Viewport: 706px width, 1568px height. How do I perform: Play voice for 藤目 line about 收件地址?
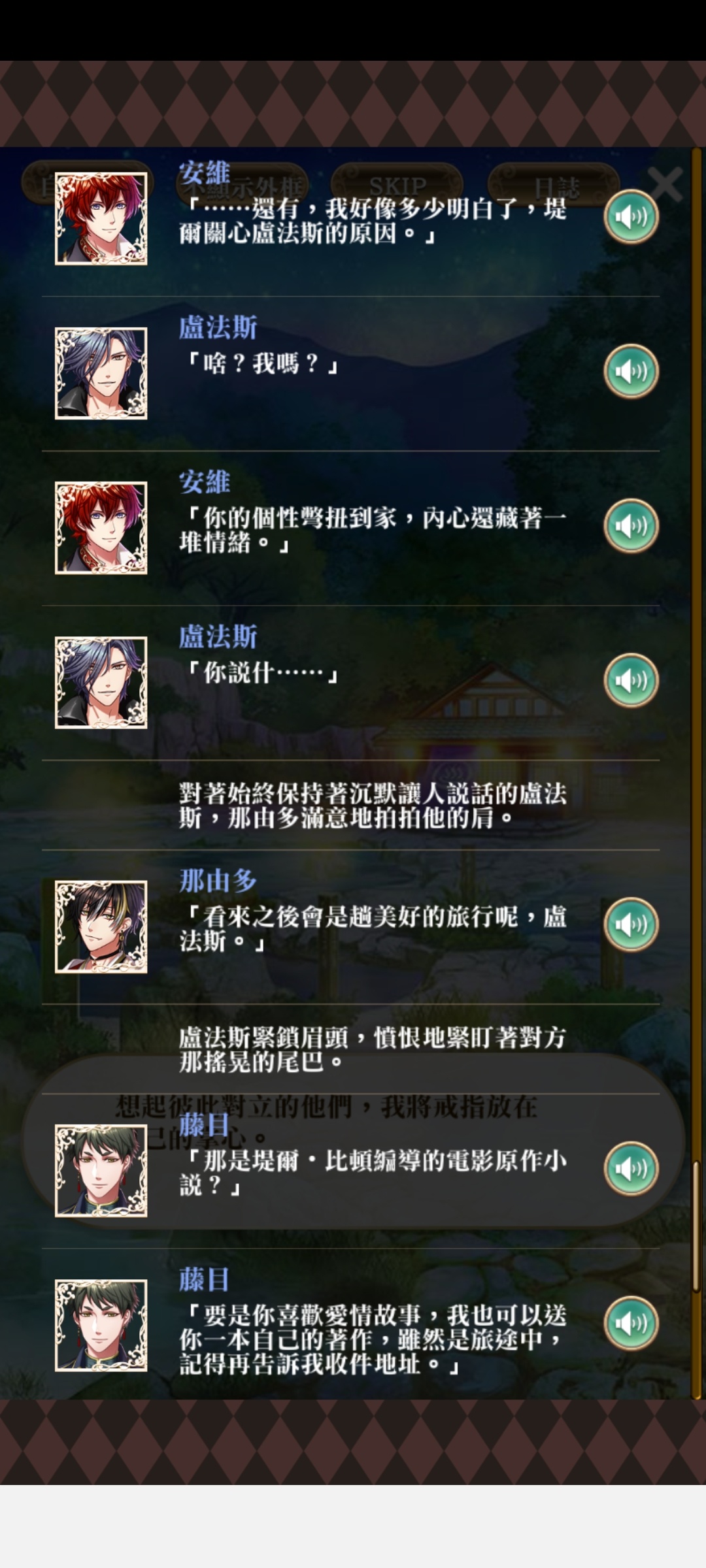(631, 1323)
